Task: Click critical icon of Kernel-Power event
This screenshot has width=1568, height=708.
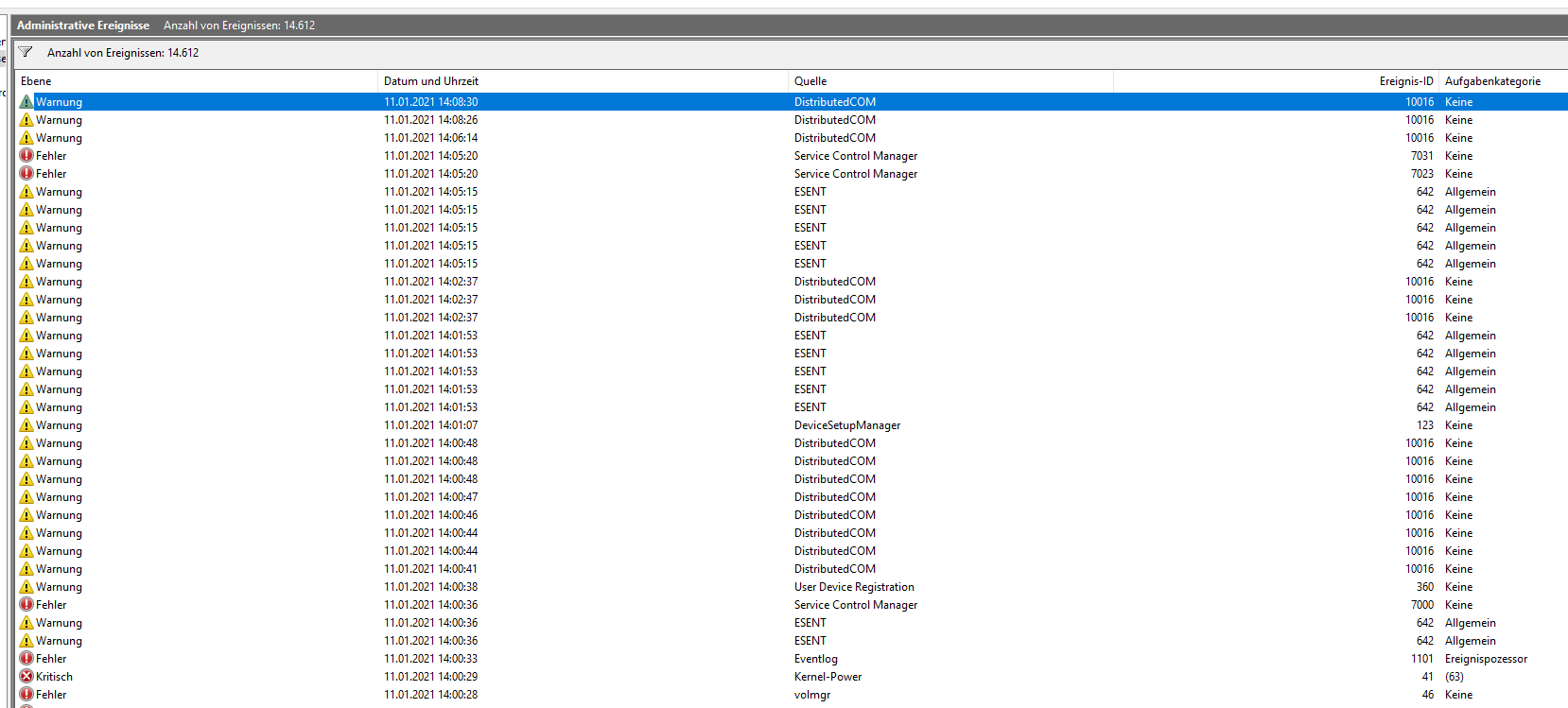Action: pyautogui.click(x=26, y=676)
